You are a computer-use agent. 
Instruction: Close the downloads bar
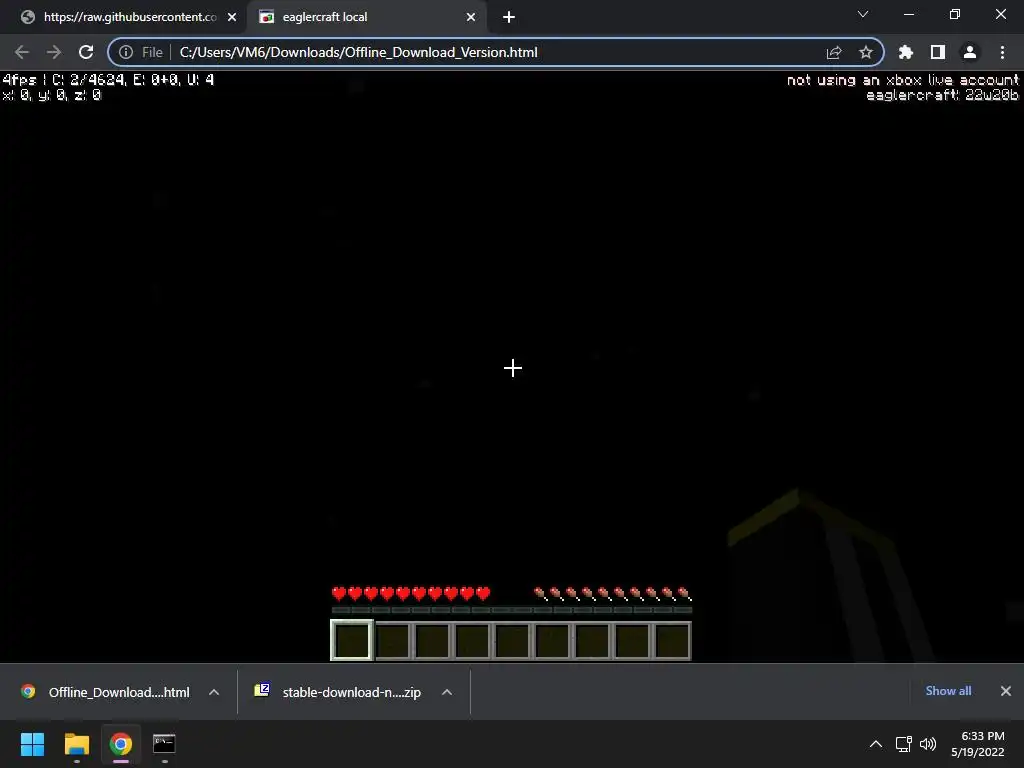pos(1006,691)
